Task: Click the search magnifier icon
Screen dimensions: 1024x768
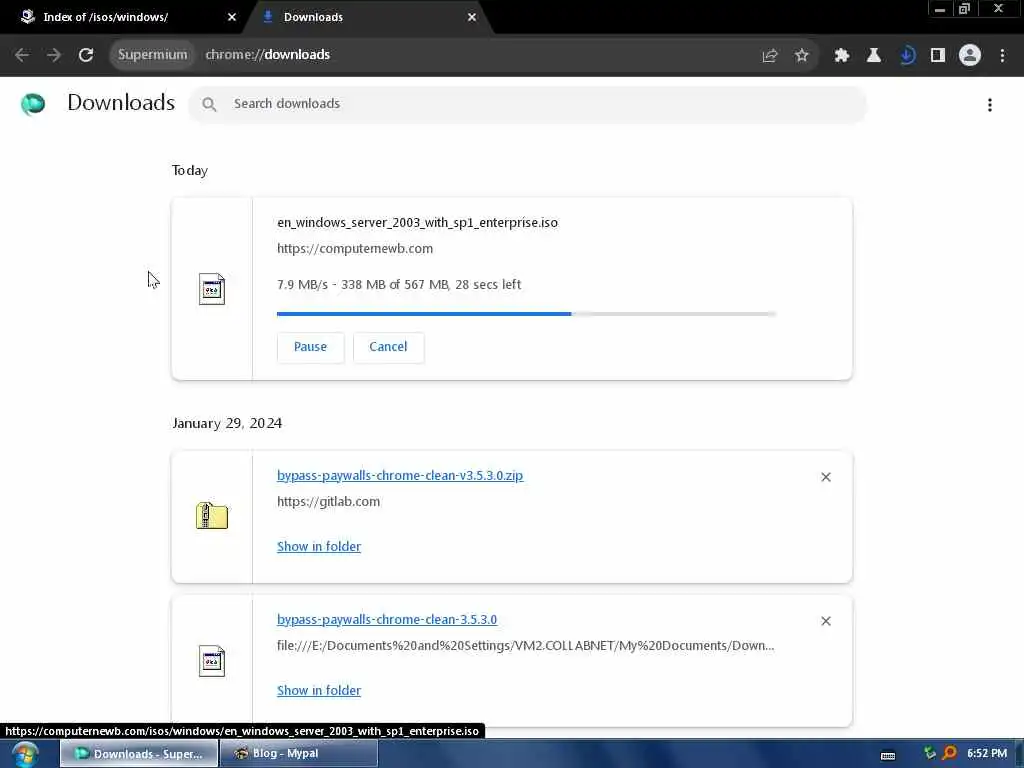Action: click(209, 104)
